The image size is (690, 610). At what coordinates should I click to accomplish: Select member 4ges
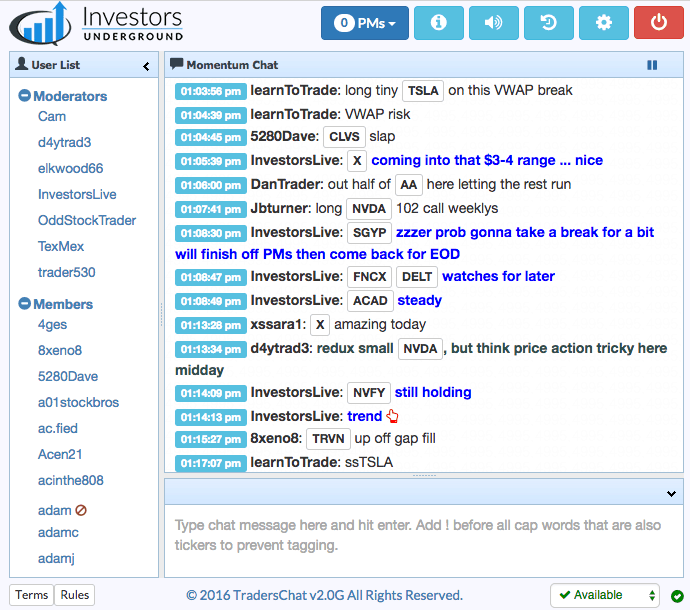(52, 324)
